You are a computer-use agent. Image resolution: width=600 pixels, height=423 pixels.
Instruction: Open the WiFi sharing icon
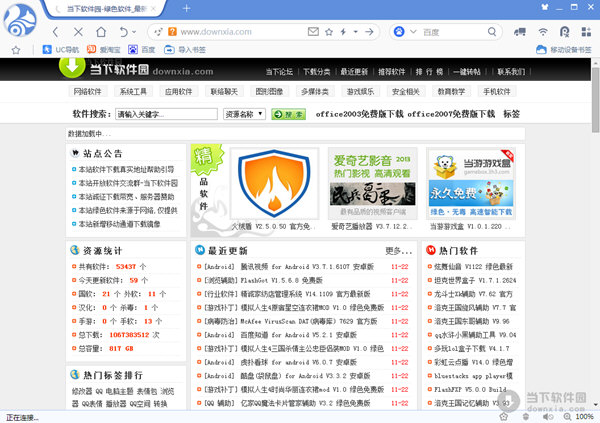tap(543, 32)
